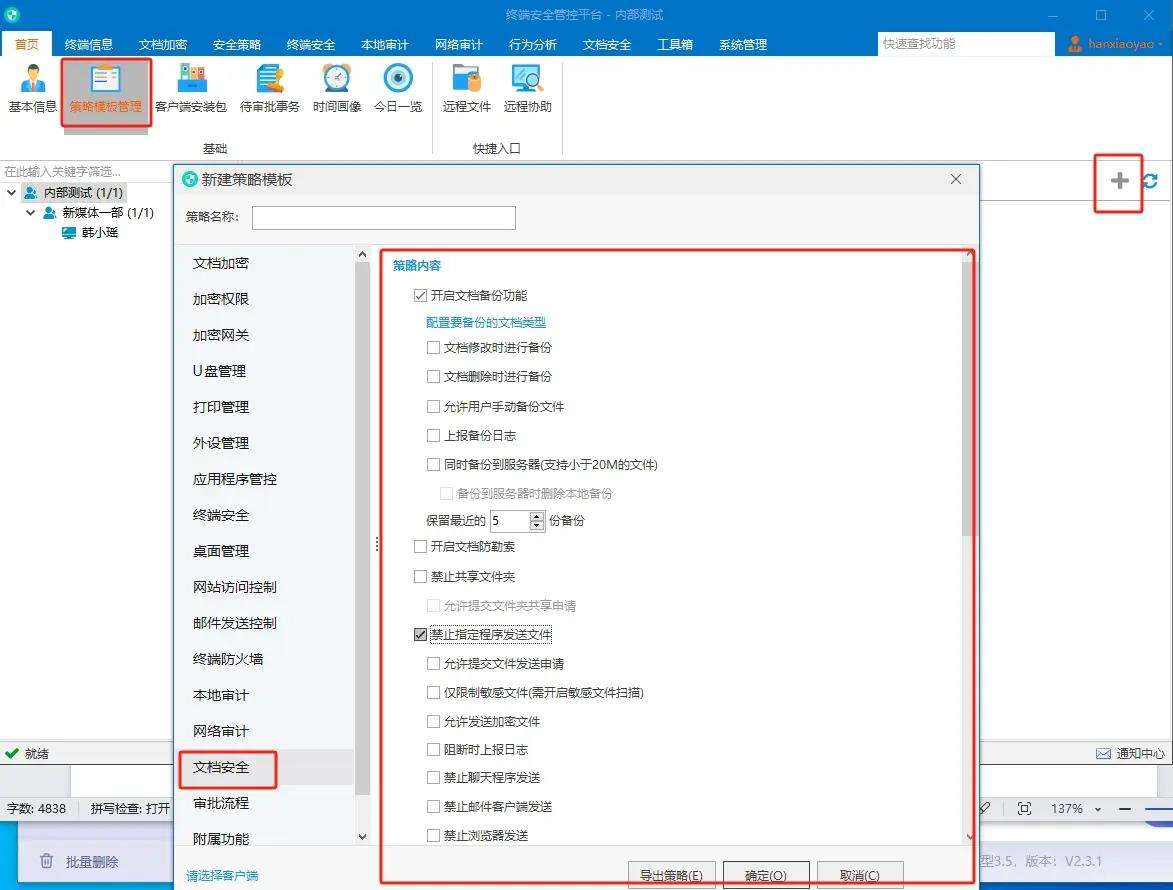Click the 快速查找功能 search box
Screen dimensions: 1173x890
click(x=965, y=43)
